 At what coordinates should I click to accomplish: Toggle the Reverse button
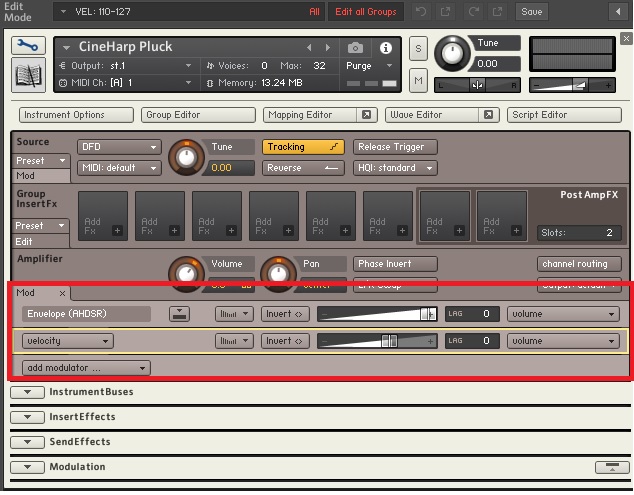tap(303, 168)
